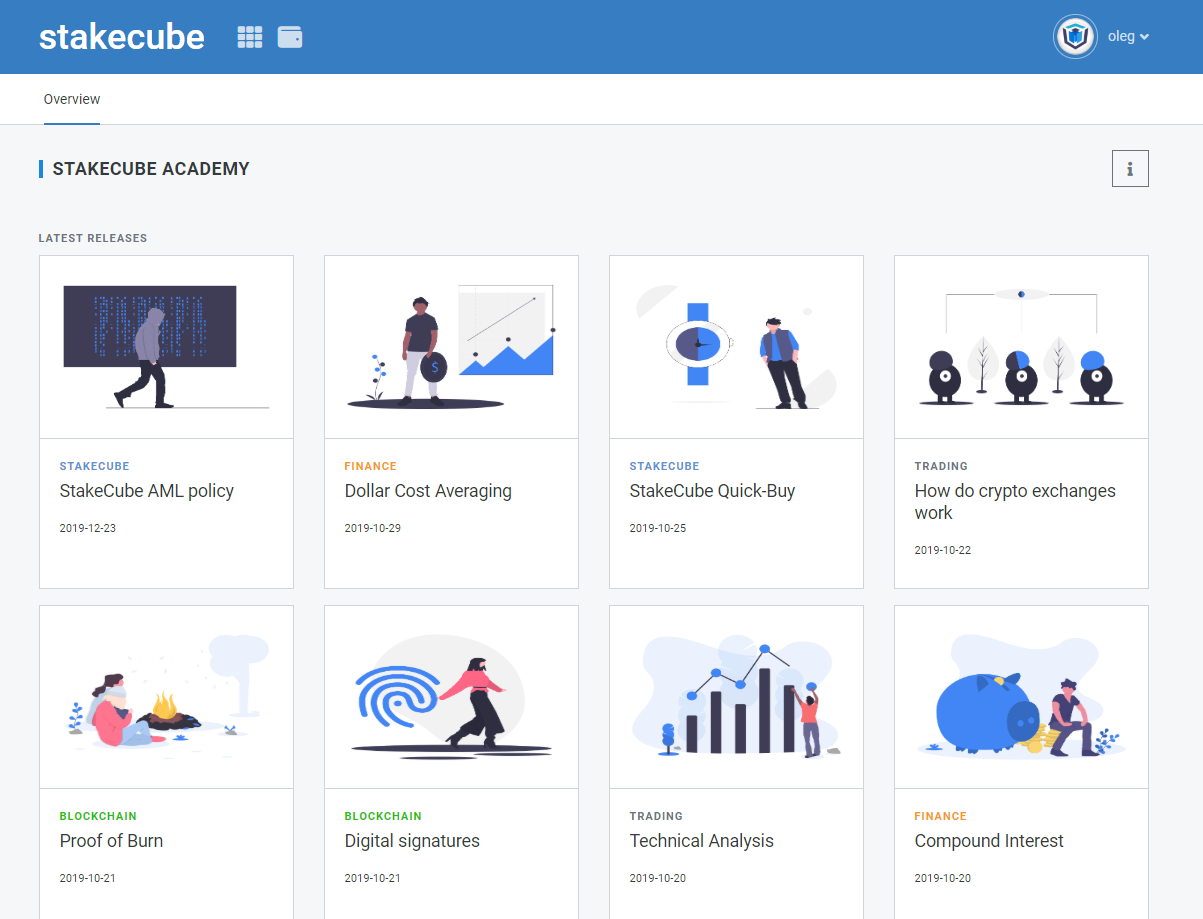Screen dimensions: 1203x919
Task: Click the BLOCKCHAIN tag on Digital signatures
Action: point(383,816)
